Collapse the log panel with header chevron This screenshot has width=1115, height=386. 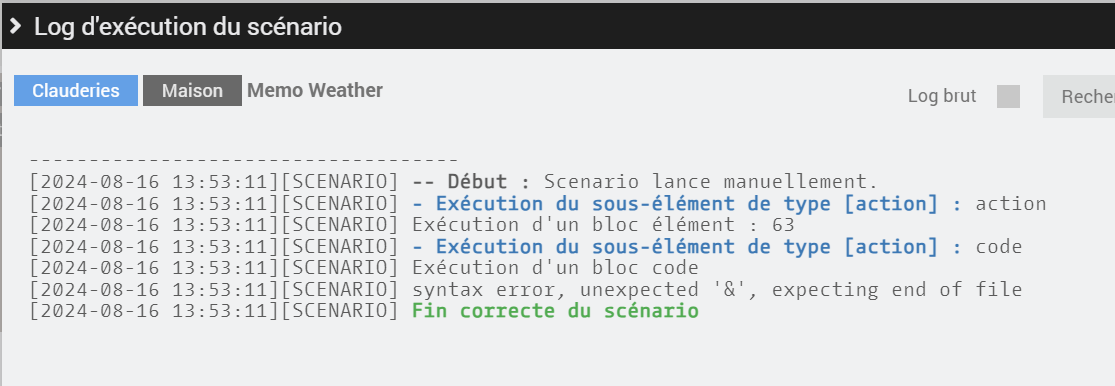(15, 27)
